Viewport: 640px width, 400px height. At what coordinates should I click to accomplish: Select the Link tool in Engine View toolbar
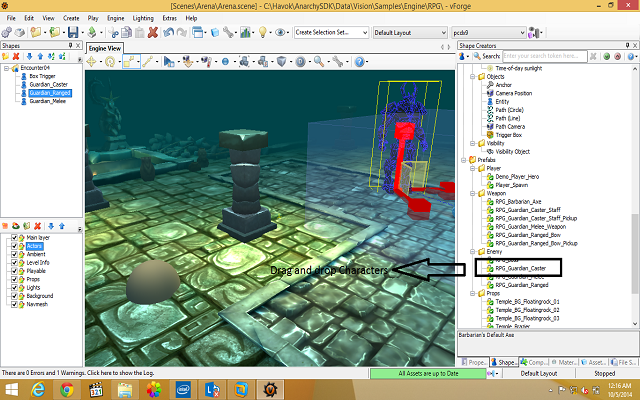point(148,62)
